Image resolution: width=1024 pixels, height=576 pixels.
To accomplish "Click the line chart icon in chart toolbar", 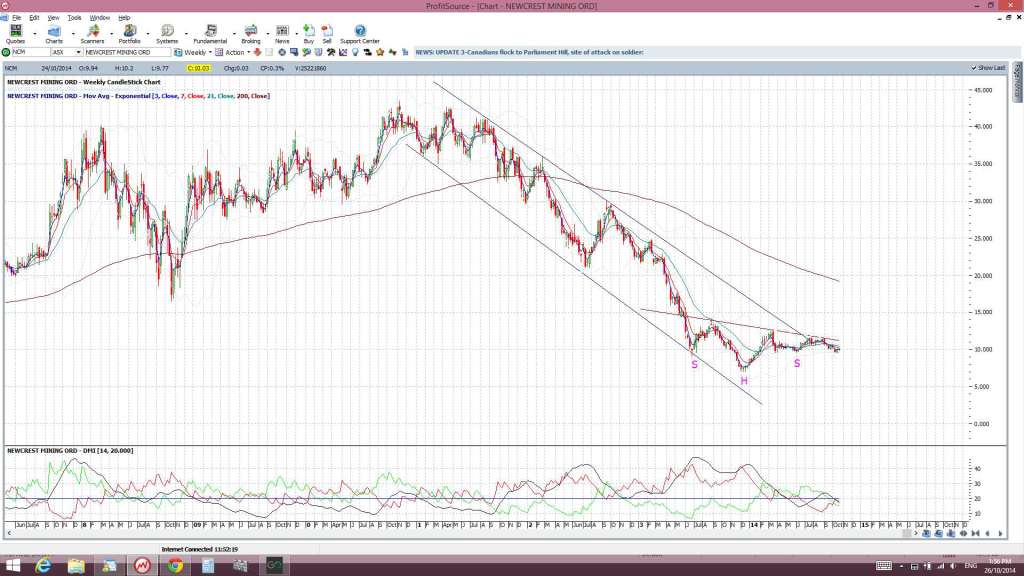I will coord(343,52).
